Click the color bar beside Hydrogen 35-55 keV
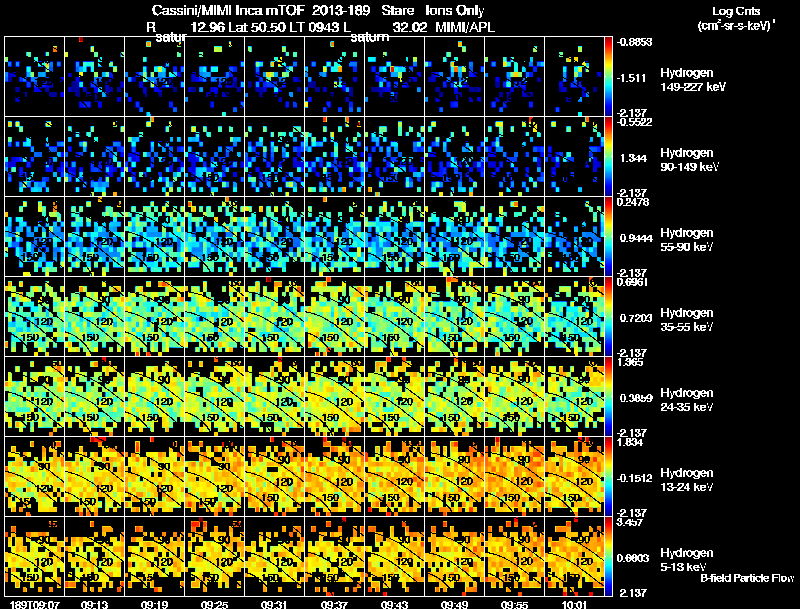This screenshot has height=609, width=800. [x=608, y=317]
